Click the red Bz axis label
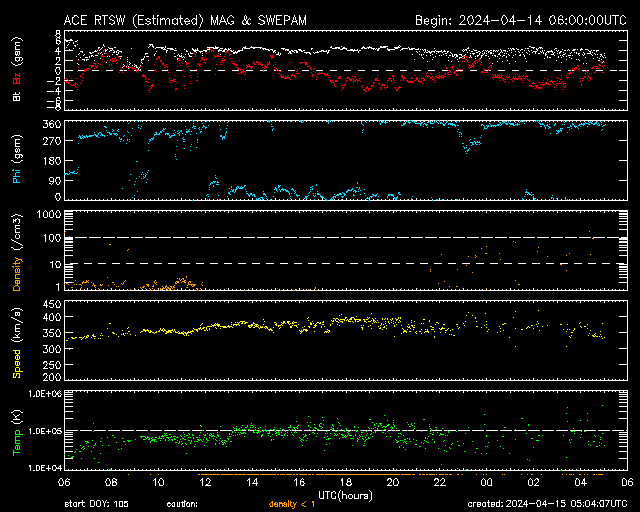 click(17, 78)
